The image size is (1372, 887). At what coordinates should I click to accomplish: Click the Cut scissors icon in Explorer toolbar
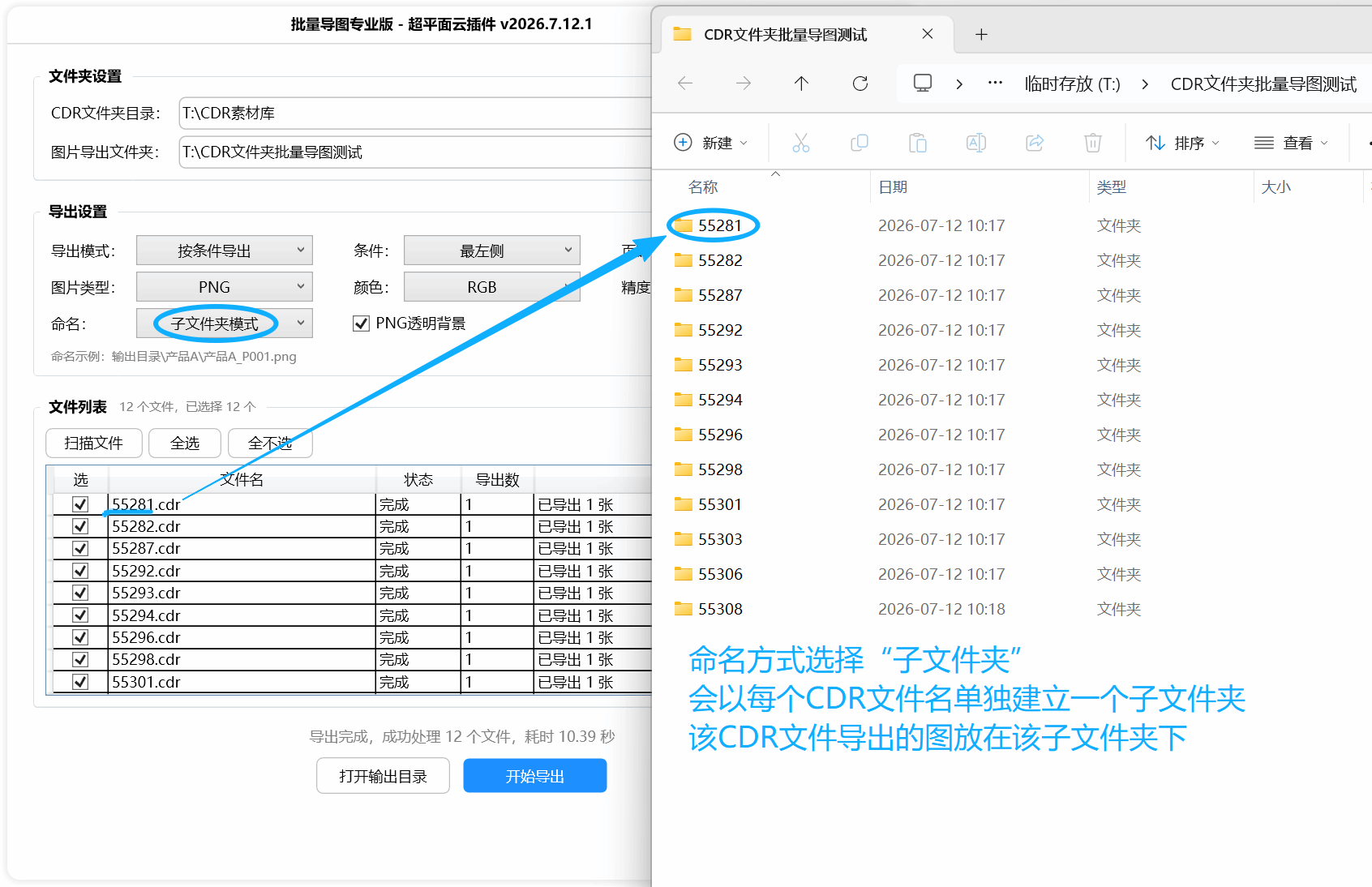coord(801,143)
